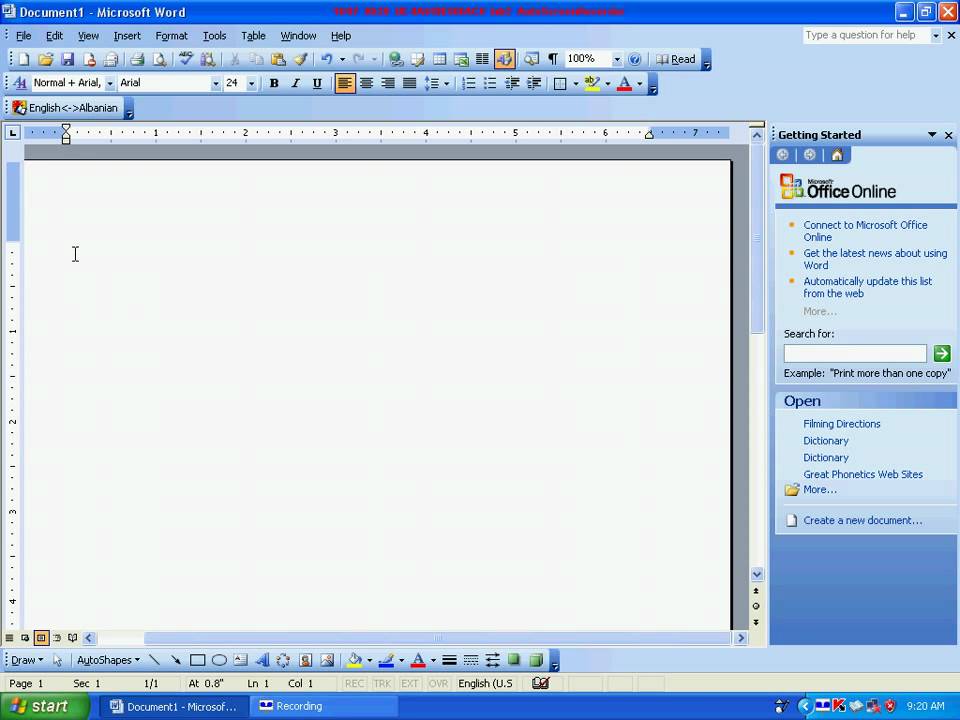960x720 pixels.
Task: Open the Insert menu
Action: click(127, 36)
